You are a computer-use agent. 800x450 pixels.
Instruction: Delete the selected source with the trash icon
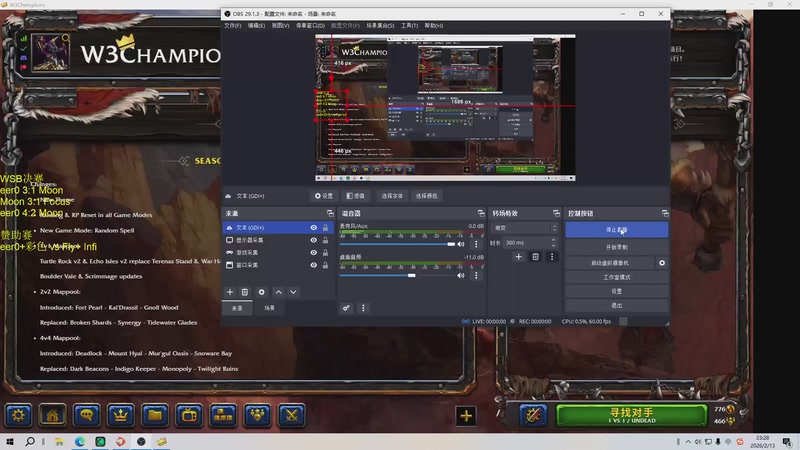click(245, 292)
